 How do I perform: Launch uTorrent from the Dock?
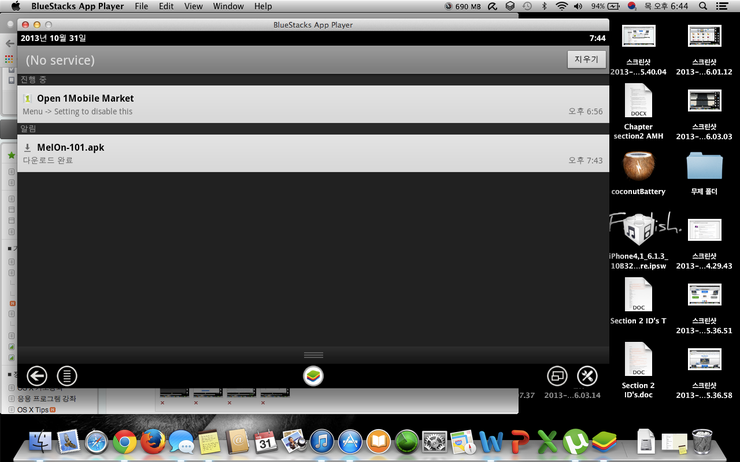pos(575,442)
